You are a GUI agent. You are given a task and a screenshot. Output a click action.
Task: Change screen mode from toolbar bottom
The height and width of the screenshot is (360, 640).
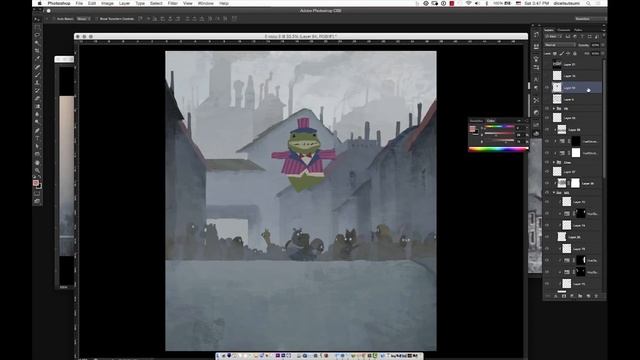(x=37, y=201)
